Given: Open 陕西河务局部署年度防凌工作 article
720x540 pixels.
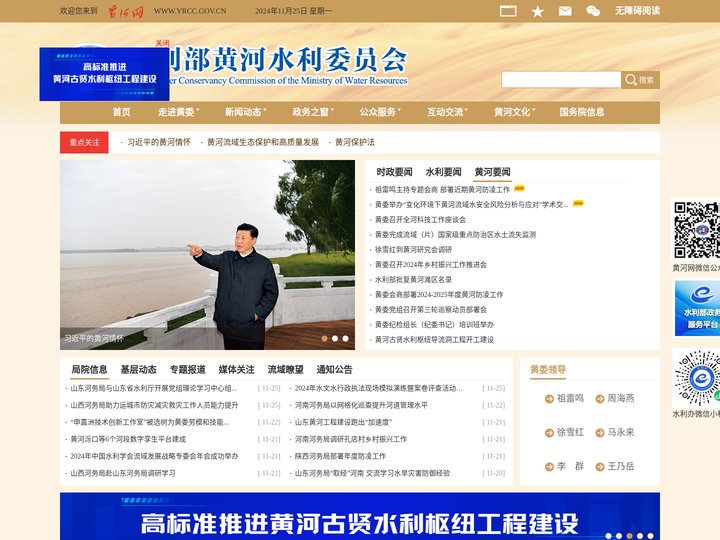Looking at the screenshot, I should [340, 456].
